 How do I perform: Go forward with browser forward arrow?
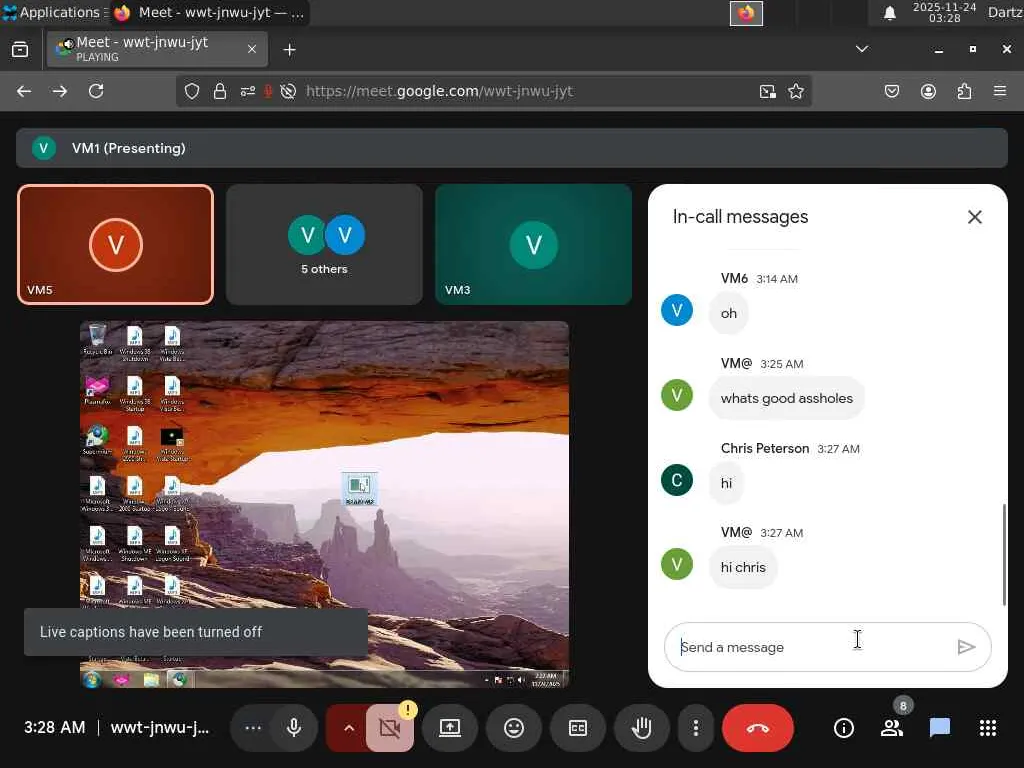tap(60, 91)
